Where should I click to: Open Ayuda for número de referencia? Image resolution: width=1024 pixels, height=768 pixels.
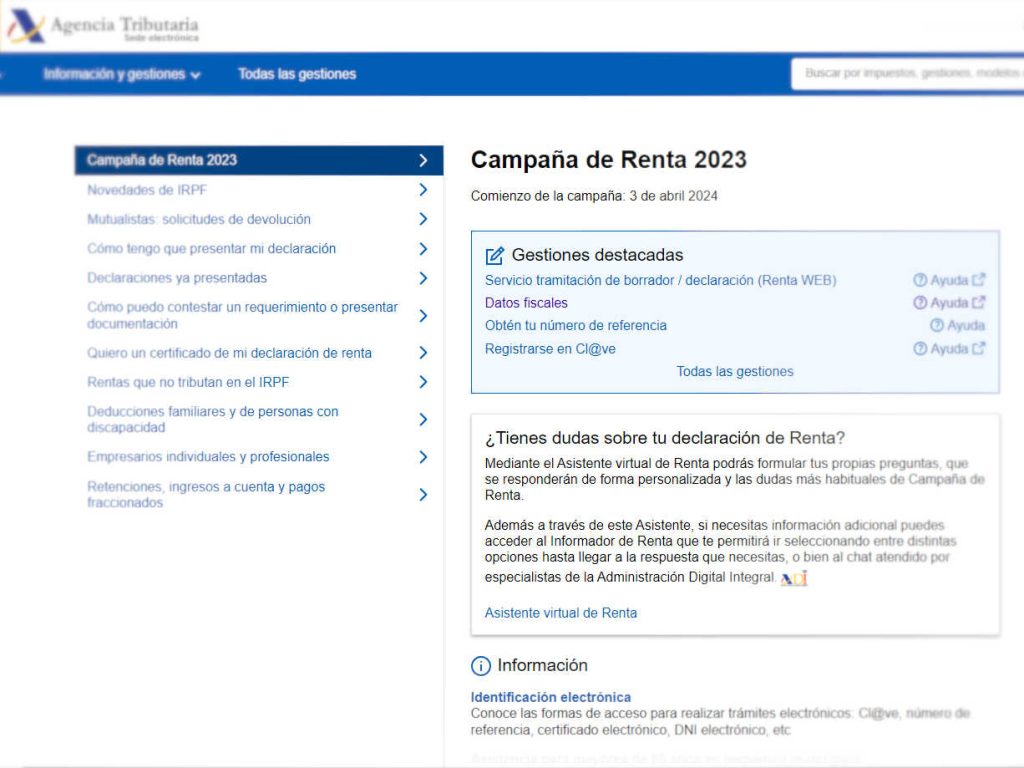(966, 326)
